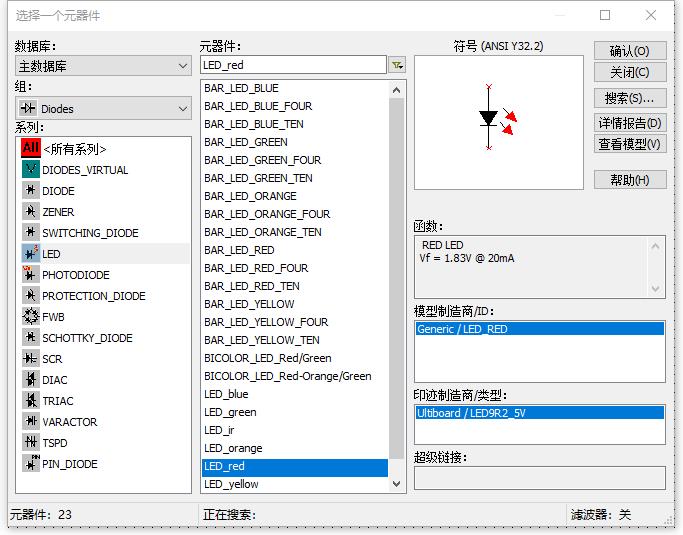Viewport: 683px width, 535px height.
Task: Select the VARACTOR series label
Action: click(70, 422)
